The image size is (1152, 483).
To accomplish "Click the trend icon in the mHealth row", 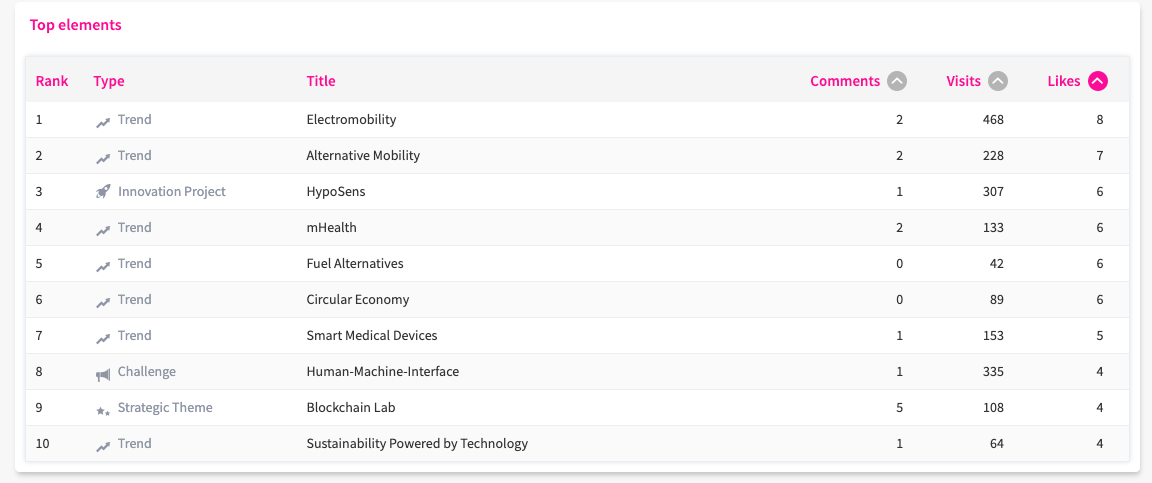I will coord(103,229).
